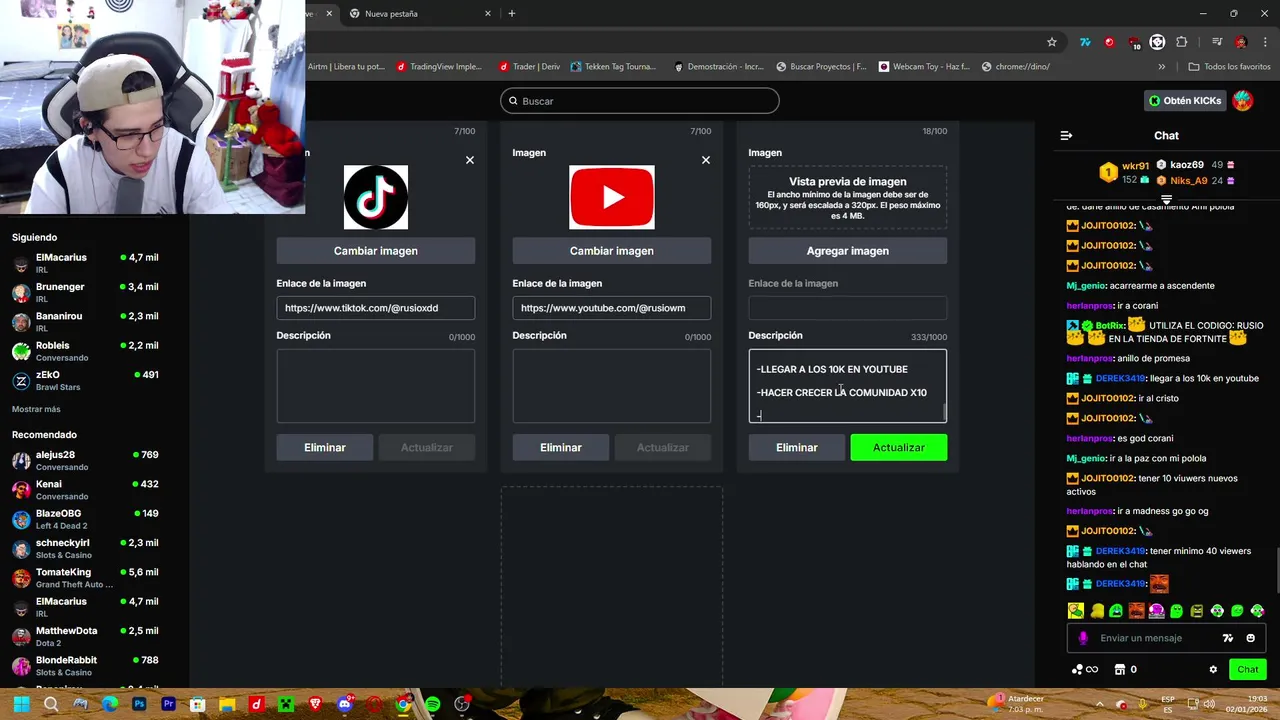Open channel points icon below chat
Screen dimensions: 1280x720
pos(1077,670)
